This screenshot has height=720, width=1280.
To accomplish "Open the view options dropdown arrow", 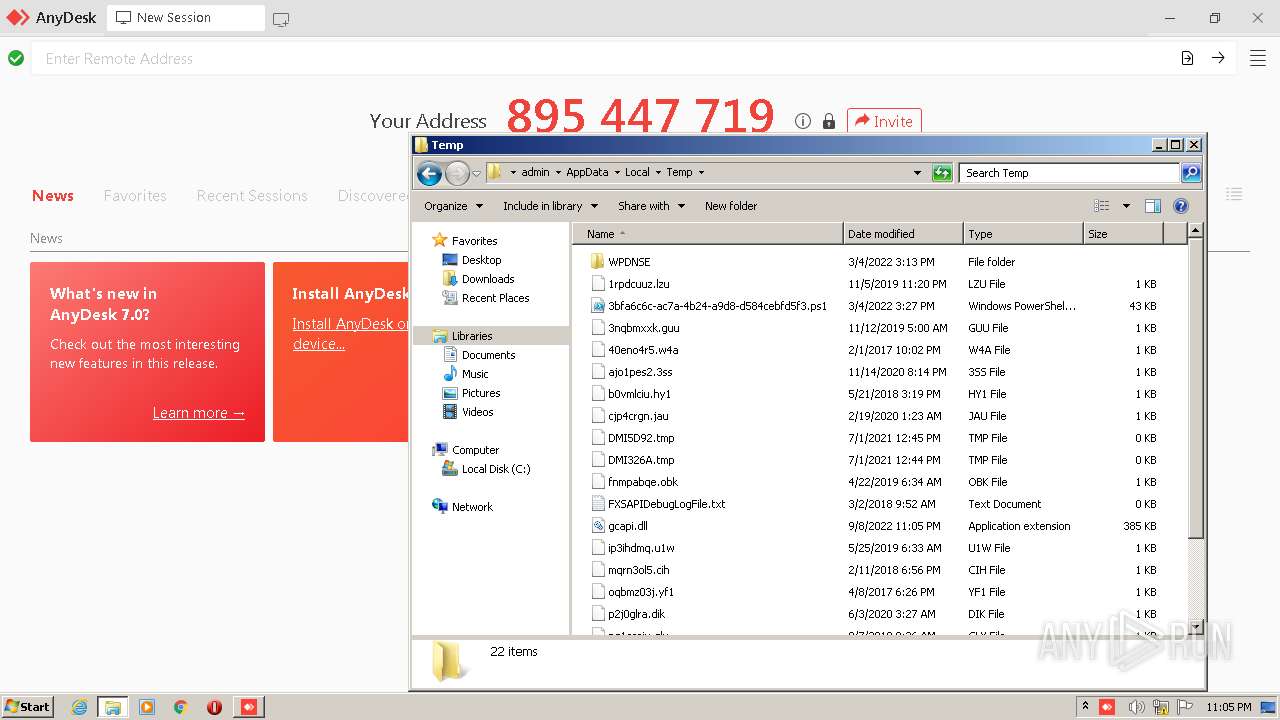I will click(x=1126, y=206).
